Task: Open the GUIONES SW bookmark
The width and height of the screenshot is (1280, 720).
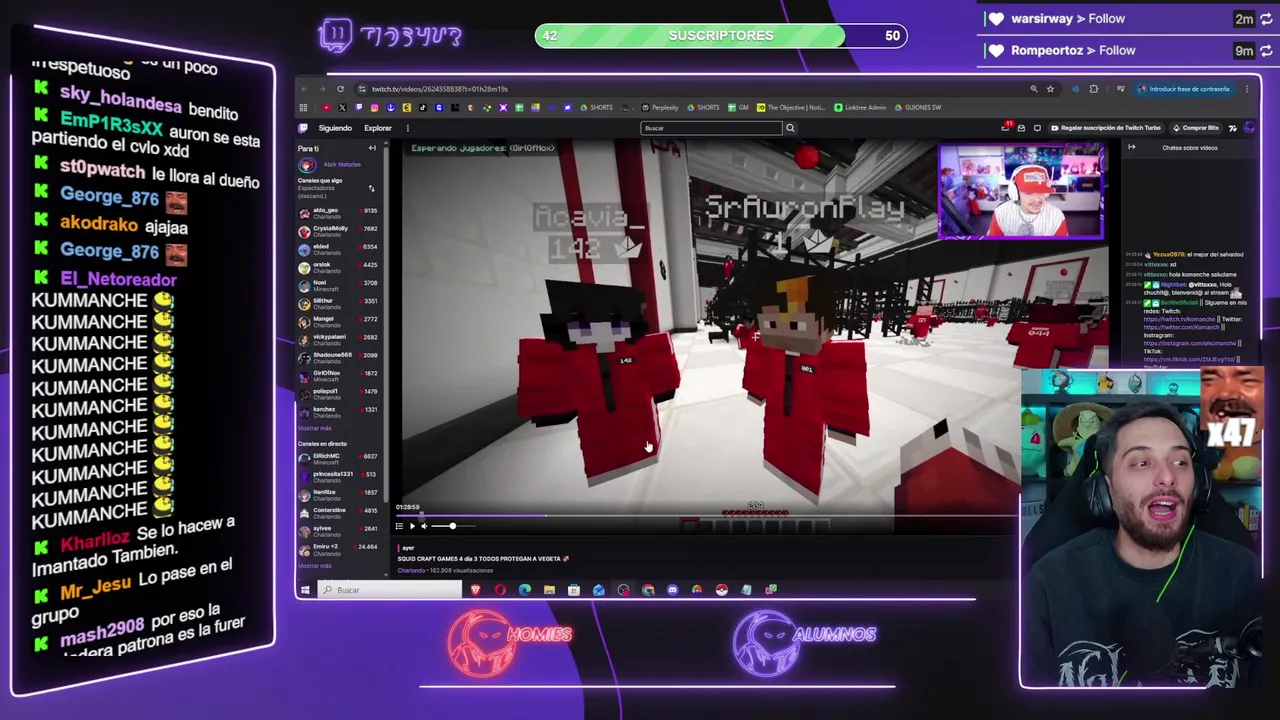Action: click(x=917, y=107)
